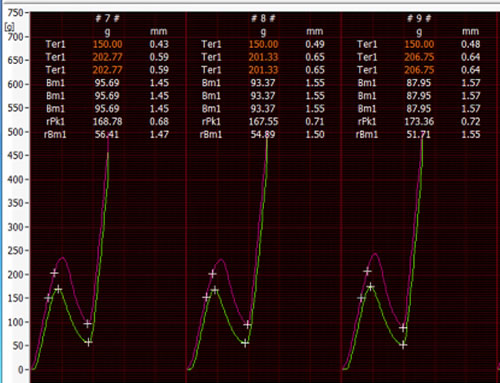
Task: Click the 0.72 mm value
Action: coord(470,121)
